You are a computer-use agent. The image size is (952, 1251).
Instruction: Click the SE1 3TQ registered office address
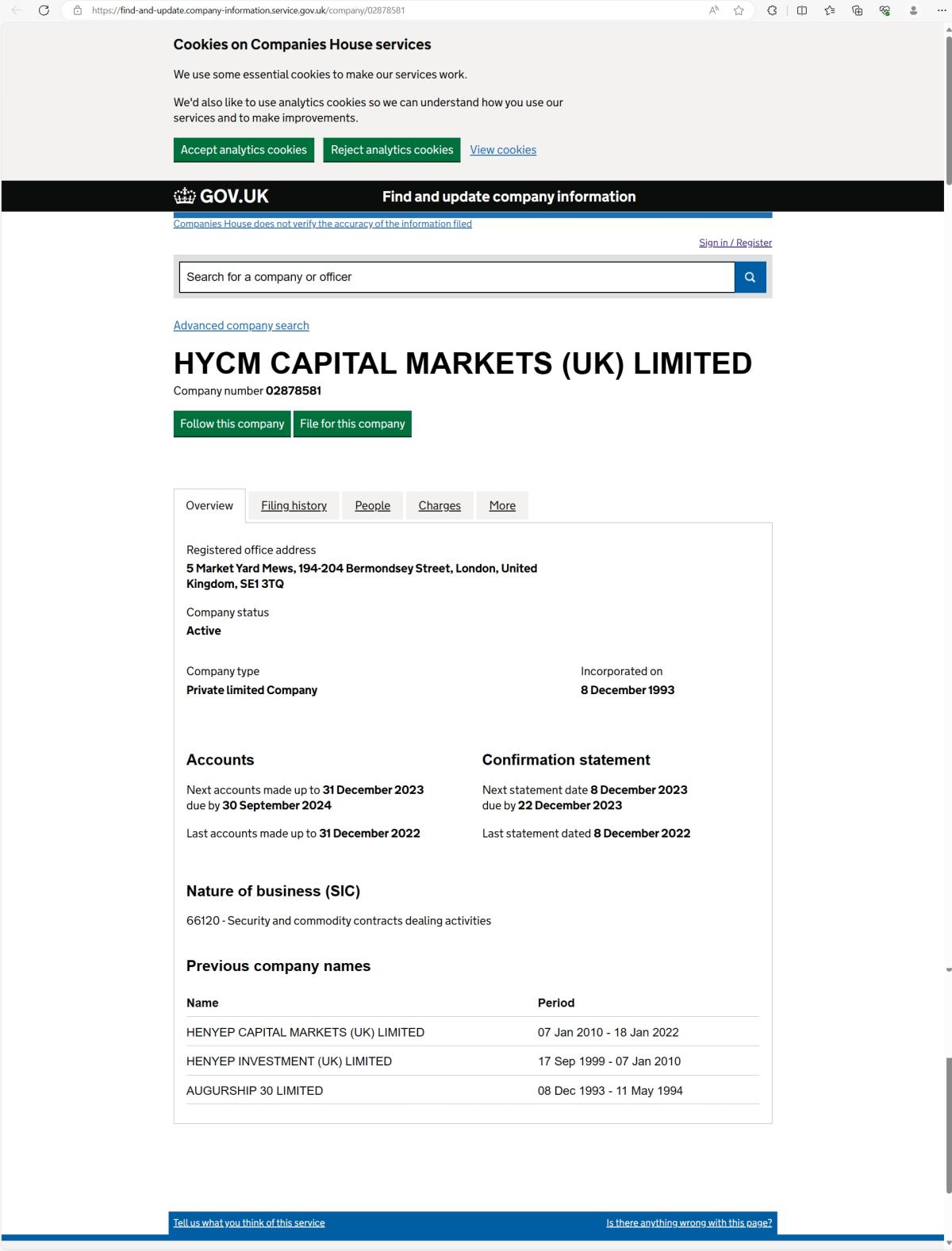[362, 576]
